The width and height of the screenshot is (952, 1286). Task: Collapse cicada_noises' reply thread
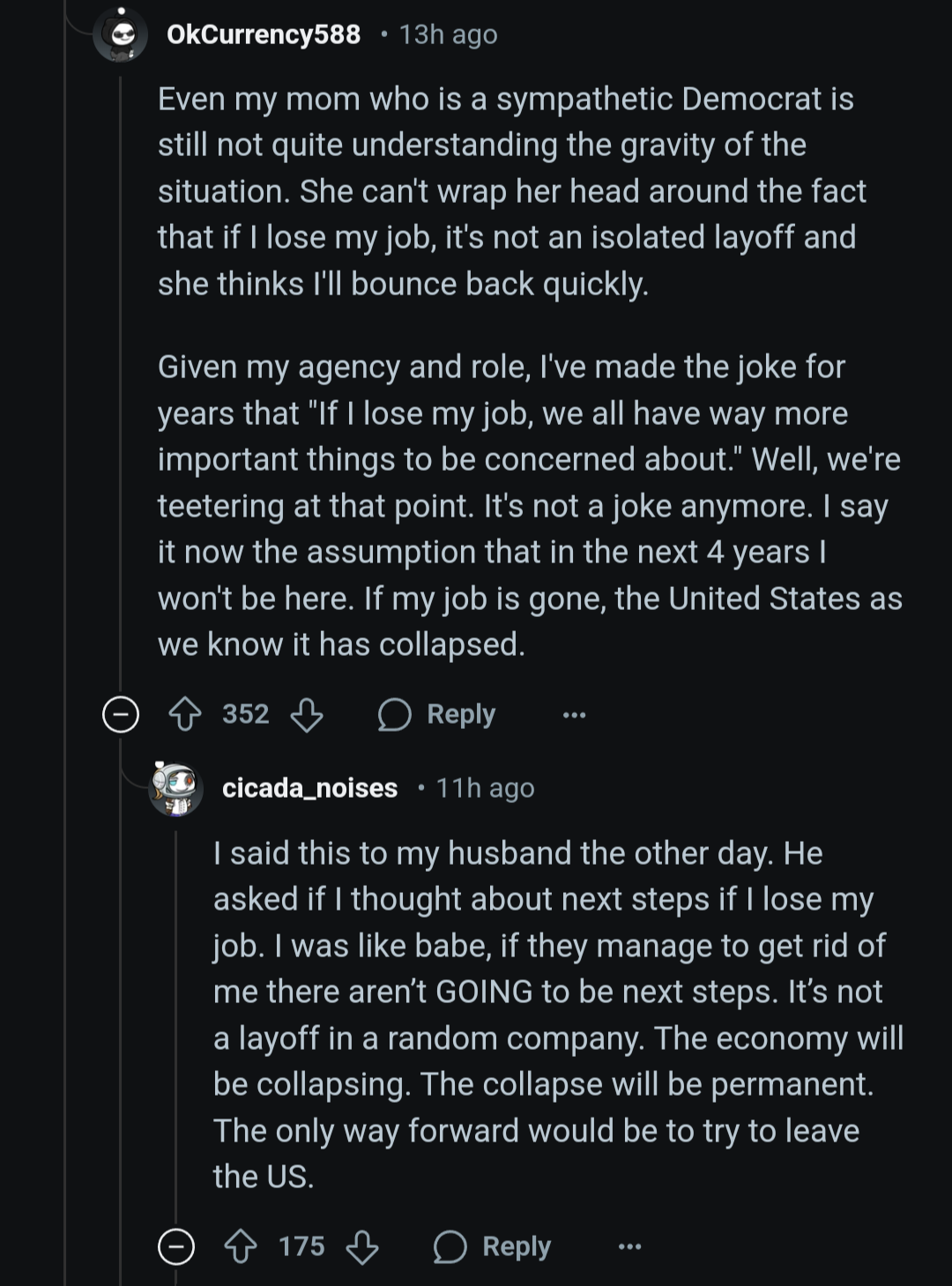coord(176,1246)
